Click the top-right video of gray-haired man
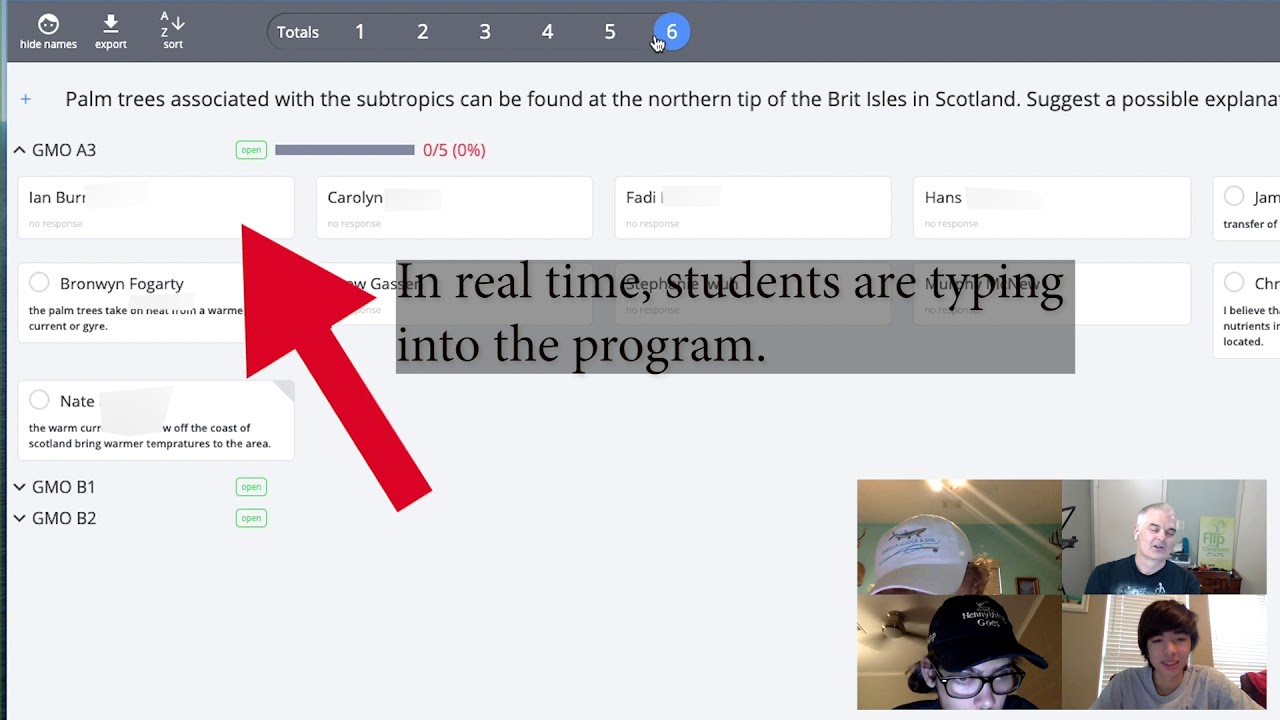The width and height of the screenshot is (1280, 720). click(1164, 537)
